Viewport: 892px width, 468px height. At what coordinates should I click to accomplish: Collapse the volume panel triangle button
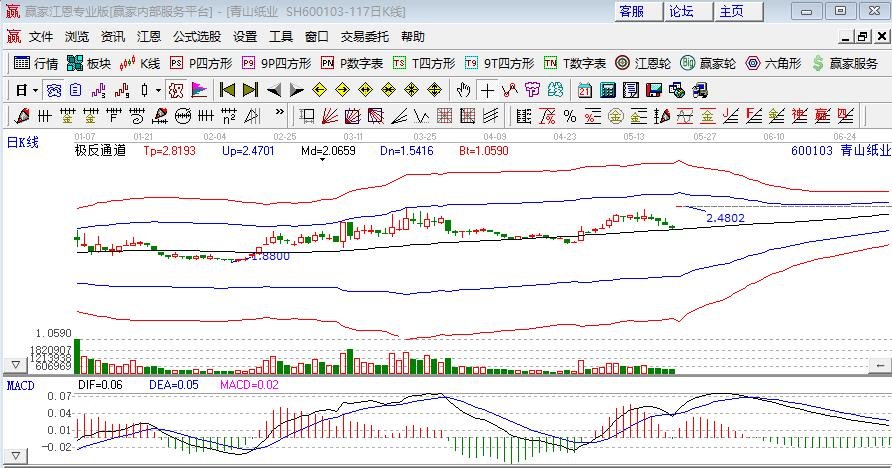point(15,365)
